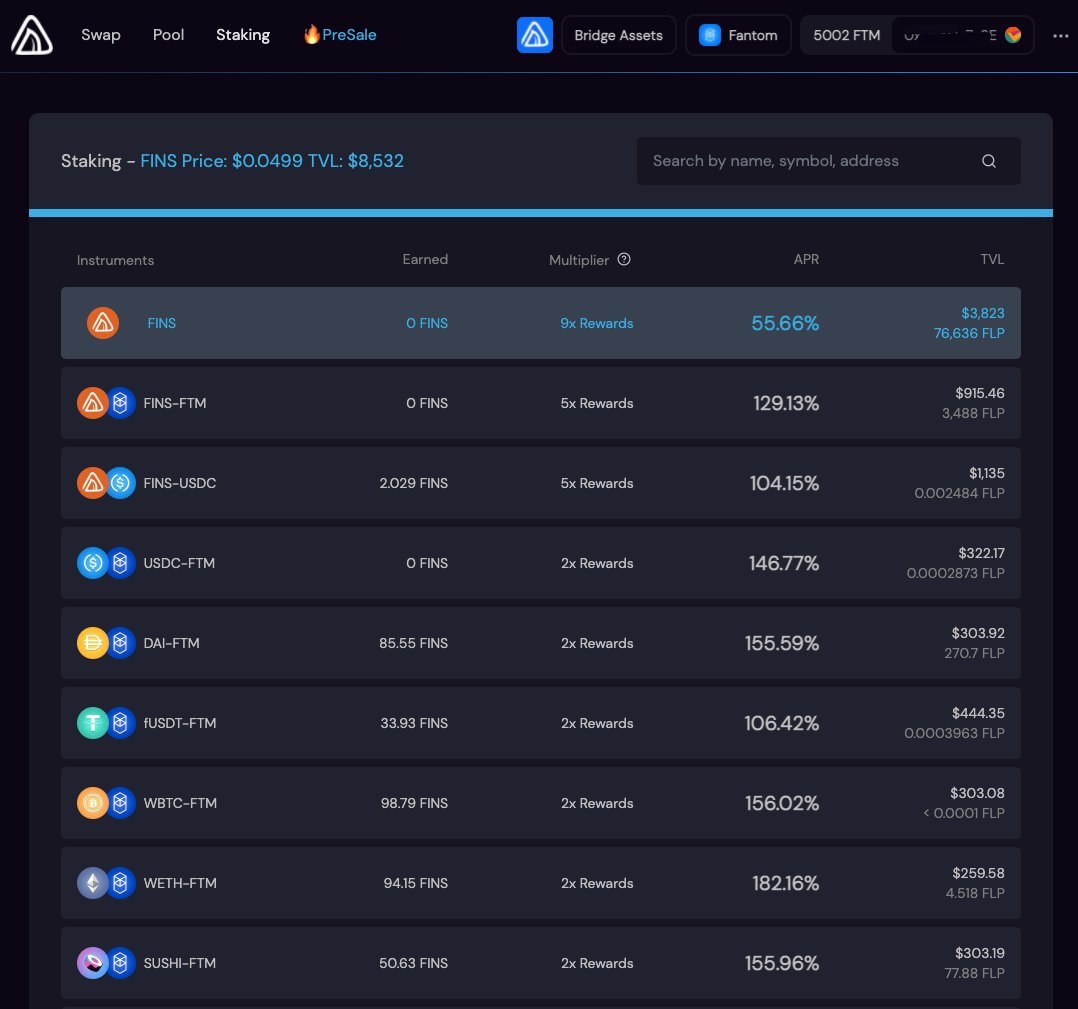The width and height of the screenshot is (1078, 1009).
Task: Open the Fantom network selector
Action: (738, 34)
